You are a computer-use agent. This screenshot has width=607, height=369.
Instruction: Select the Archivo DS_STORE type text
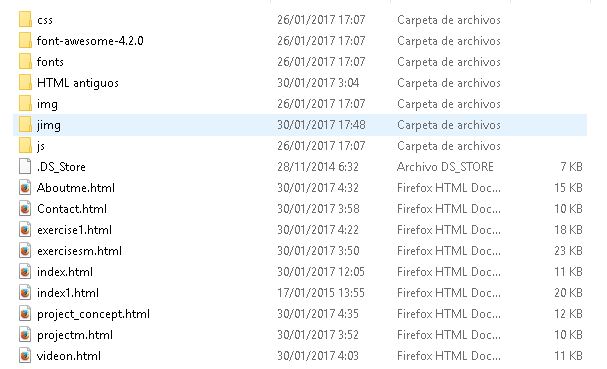pyautogui.click(x=445, y=166)
